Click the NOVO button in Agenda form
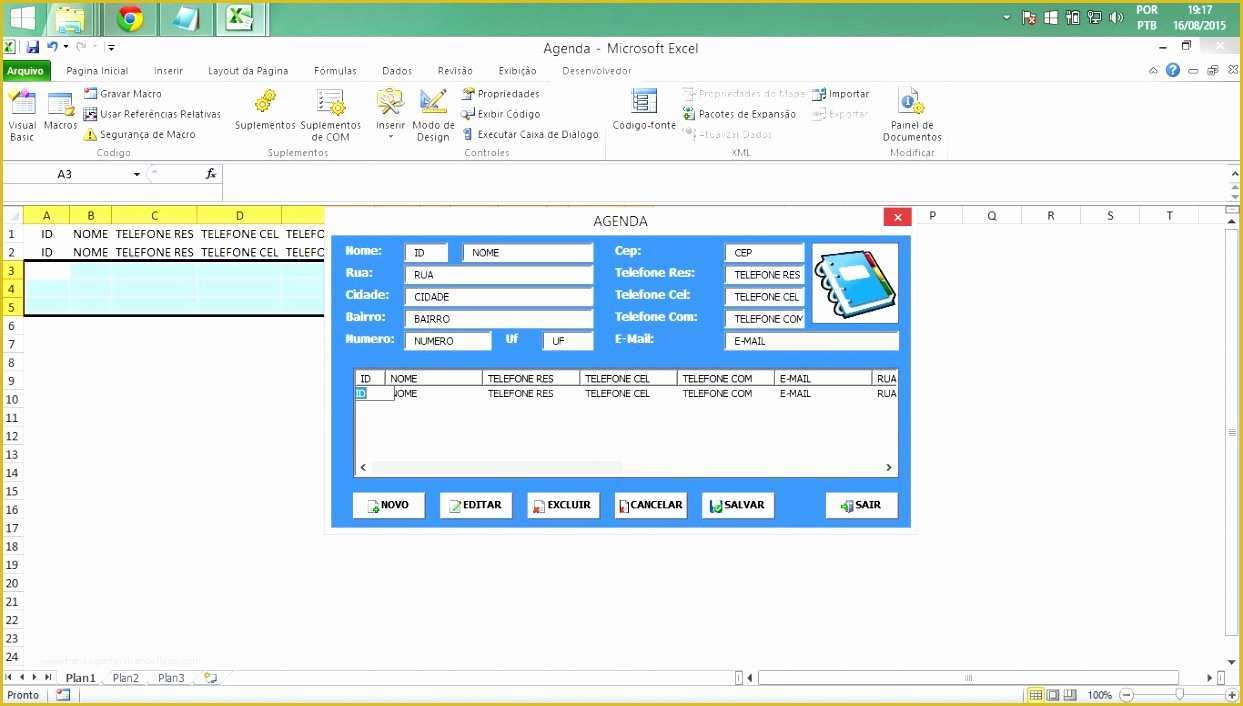 [388, 505]
